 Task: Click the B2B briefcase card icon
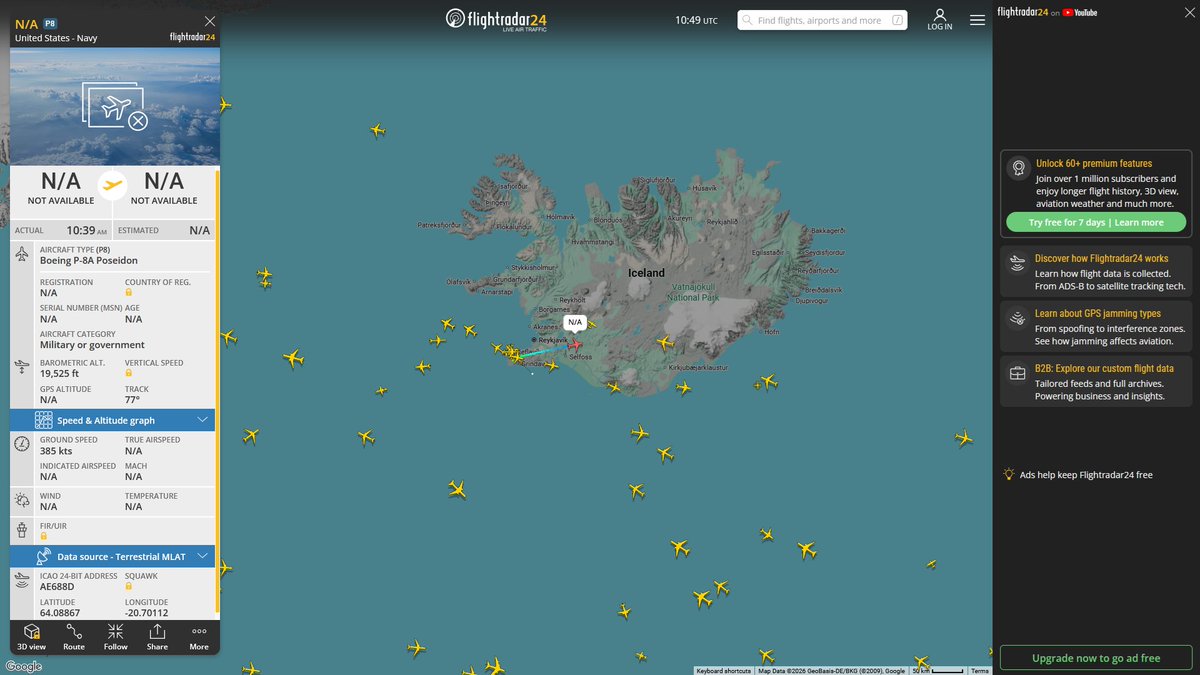(1017, 373)
